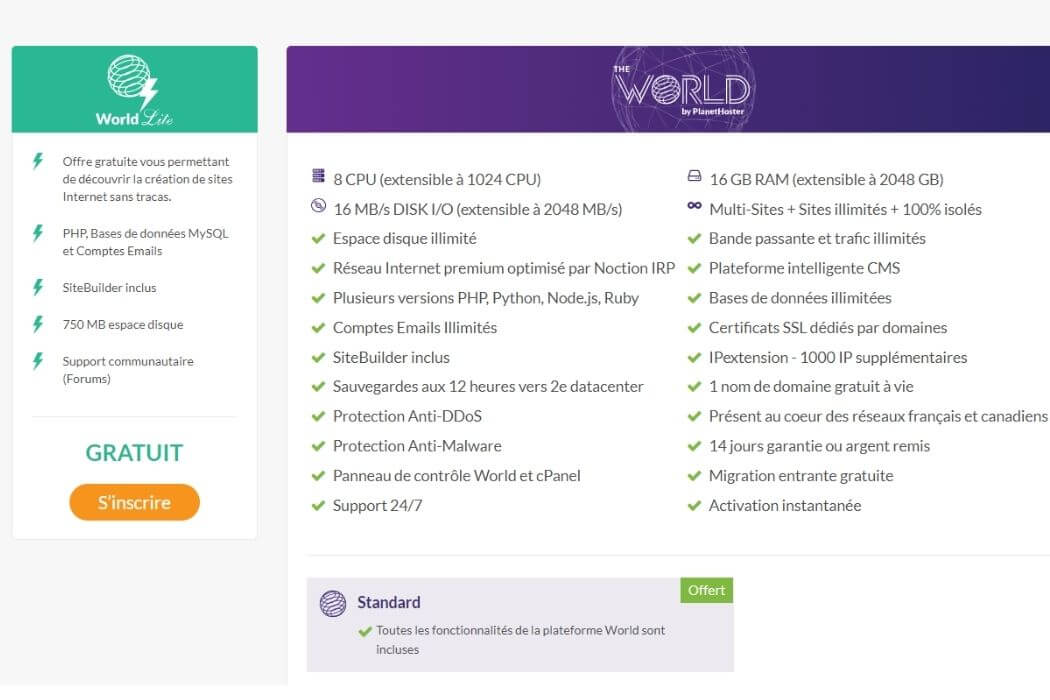Click text '8 CPU (extensible à 1024 CPU)'
Screen dimensions: 1050x700
tap(437, 180)
